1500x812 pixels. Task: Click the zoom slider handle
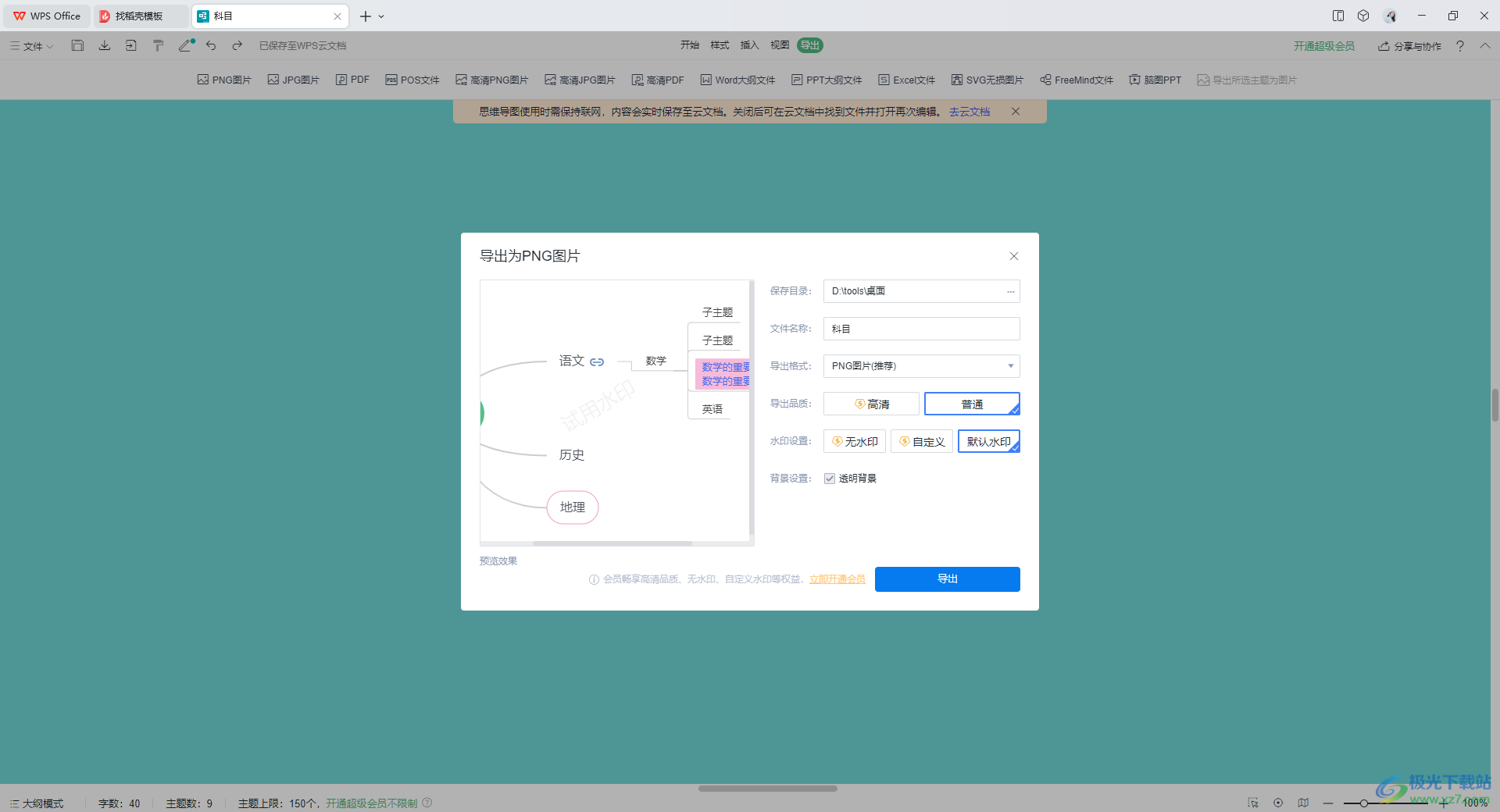tap(1363, 803)
